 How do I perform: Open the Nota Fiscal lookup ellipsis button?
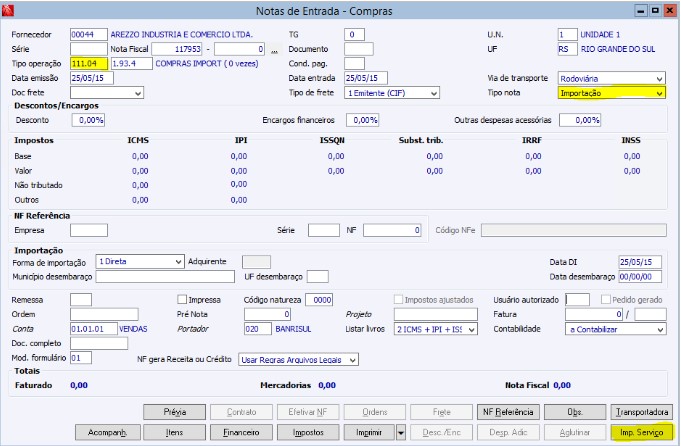click(x=274, y=50)
